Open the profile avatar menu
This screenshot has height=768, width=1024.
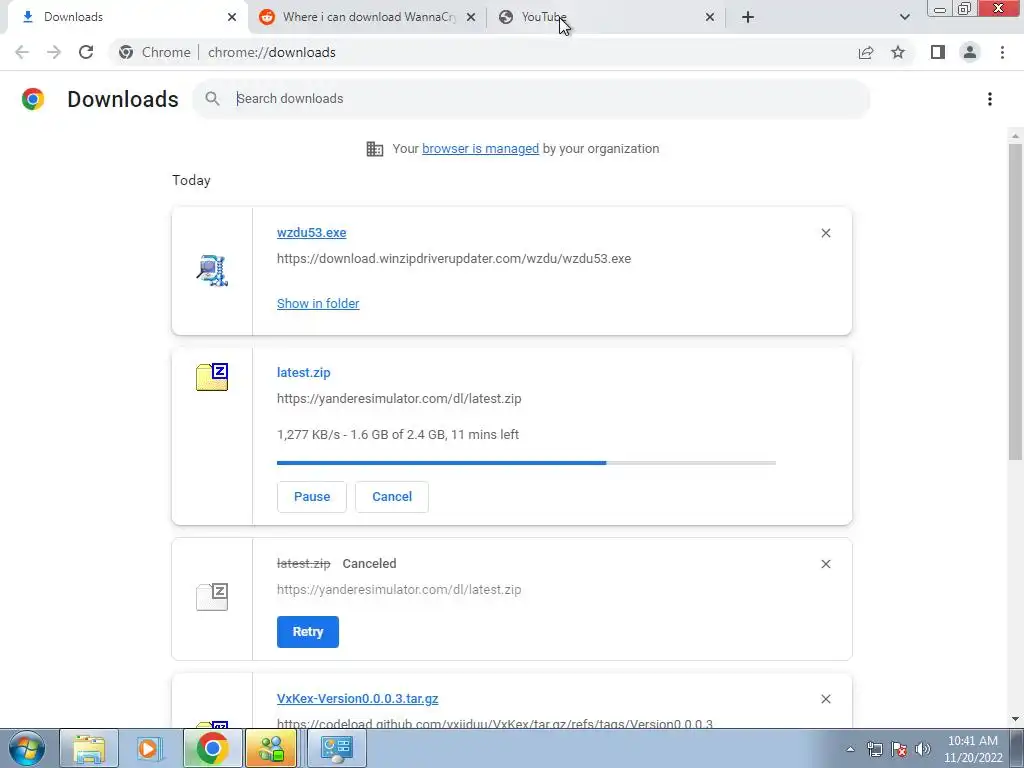coord(970,52)
